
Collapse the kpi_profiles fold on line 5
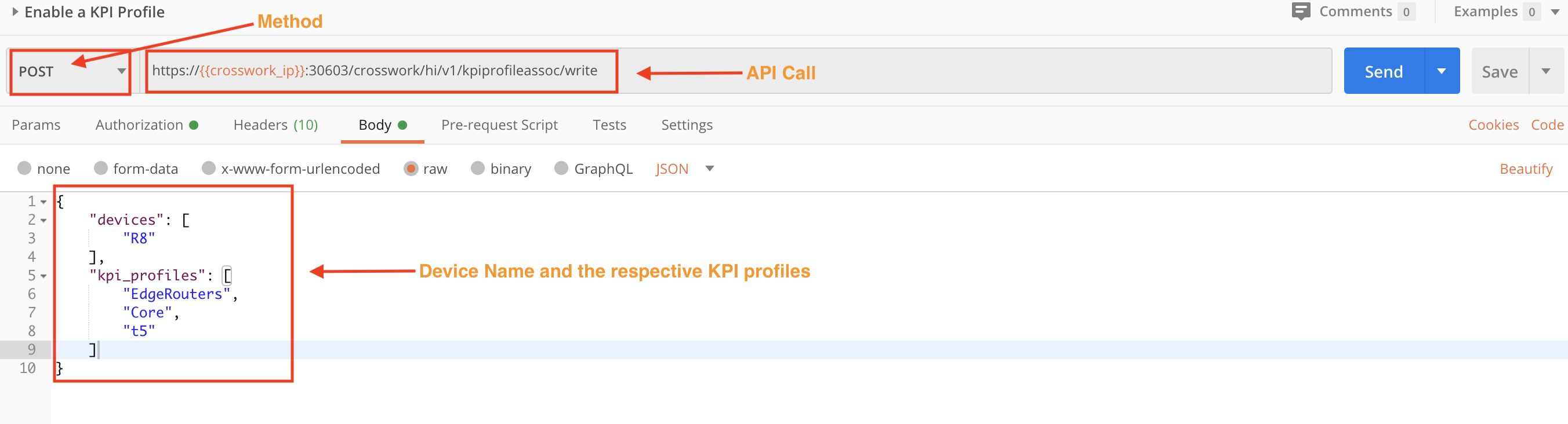(x=44, y=276)
